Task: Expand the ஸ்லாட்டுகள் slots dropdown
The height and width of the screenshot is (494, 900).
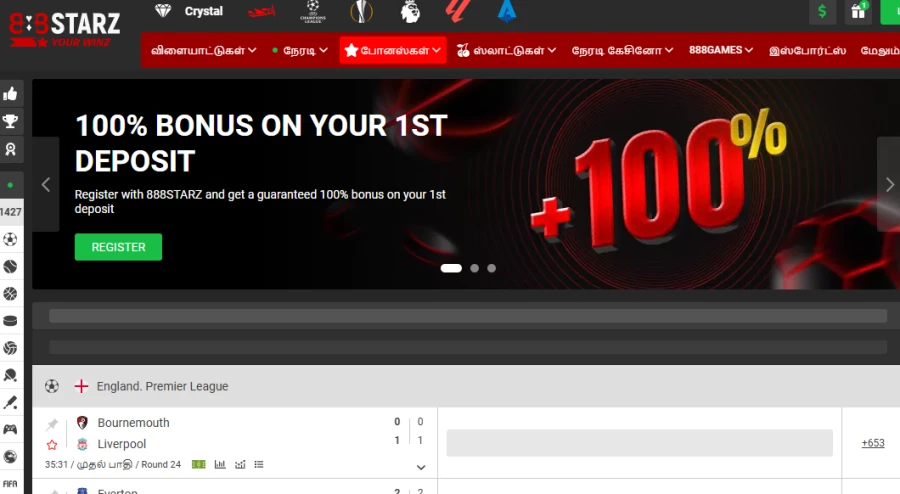Action: coord(507,50)
